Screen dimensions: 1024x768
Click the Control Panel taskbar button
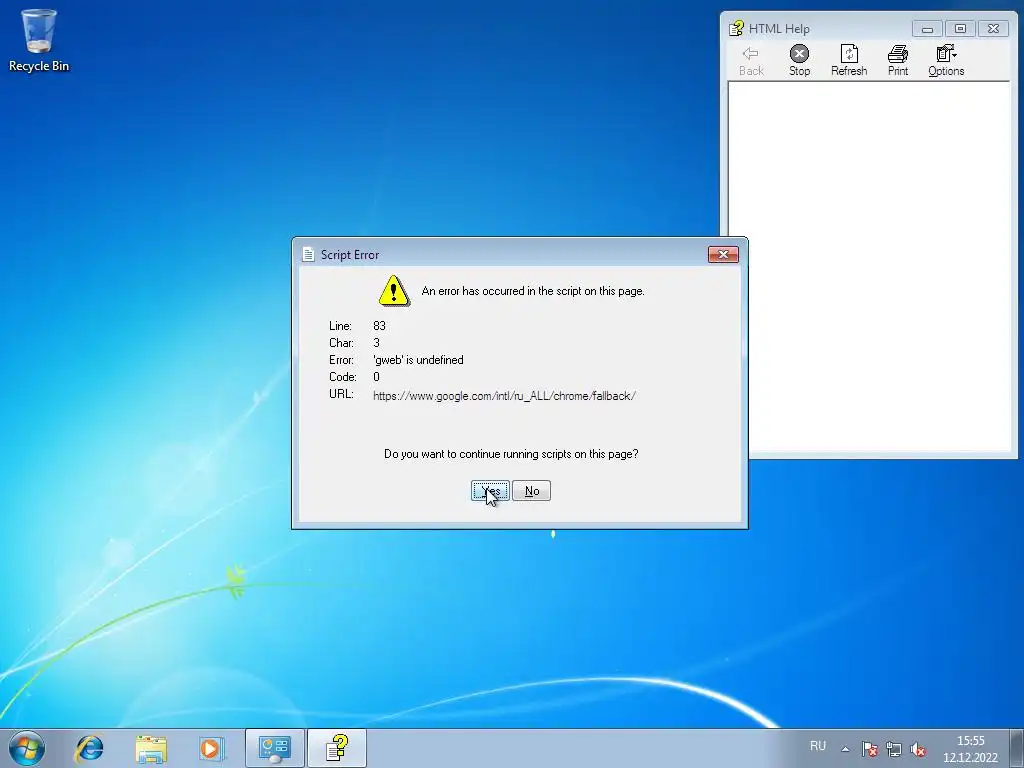[274, 748]
